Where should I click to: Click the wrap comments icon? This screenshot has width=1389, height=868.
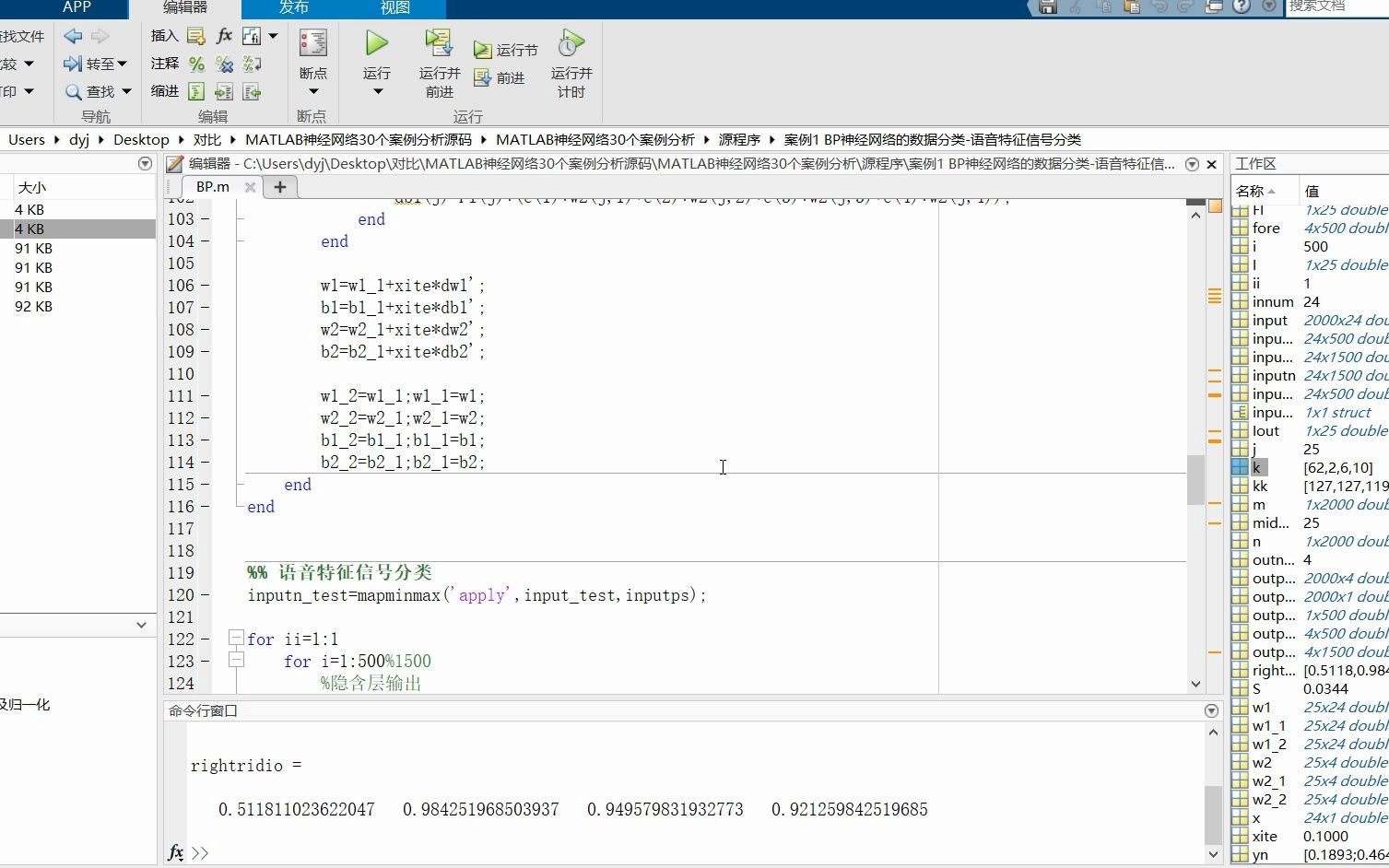tap(252, 64)
